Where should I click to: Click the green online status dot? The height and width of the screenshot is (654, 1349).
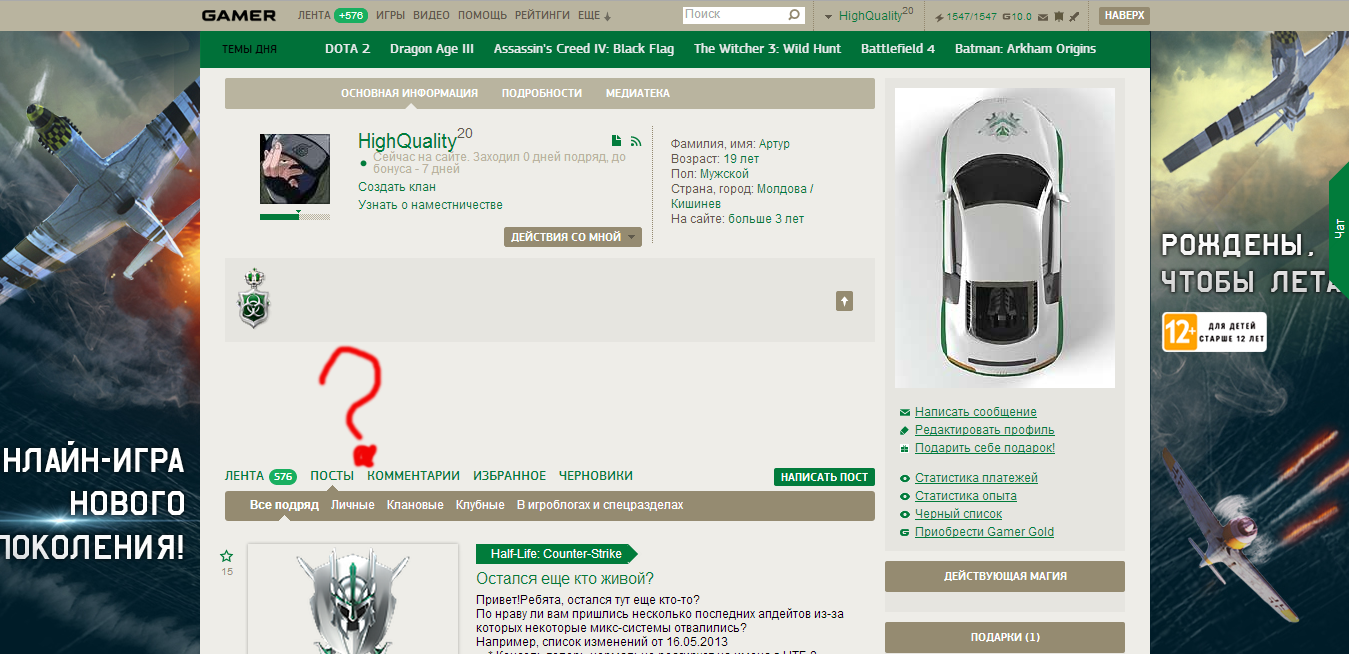click(x=364, y=162)
